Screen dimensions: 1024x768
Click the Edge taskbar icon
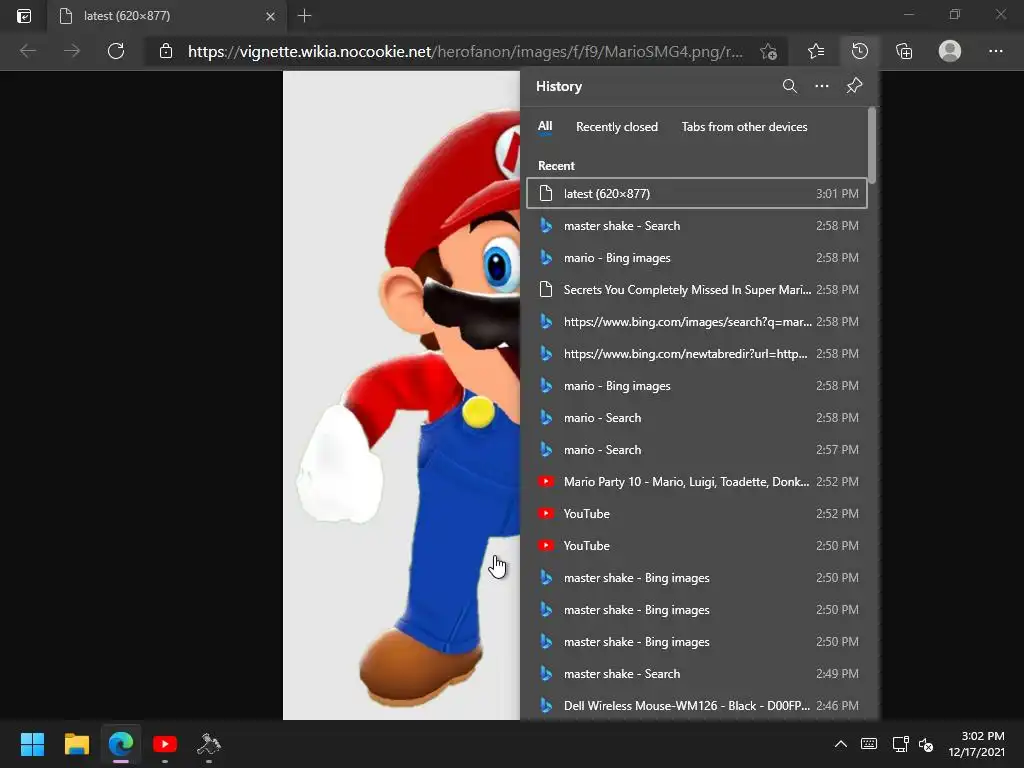pyautogui.click(x=121, y=744)
